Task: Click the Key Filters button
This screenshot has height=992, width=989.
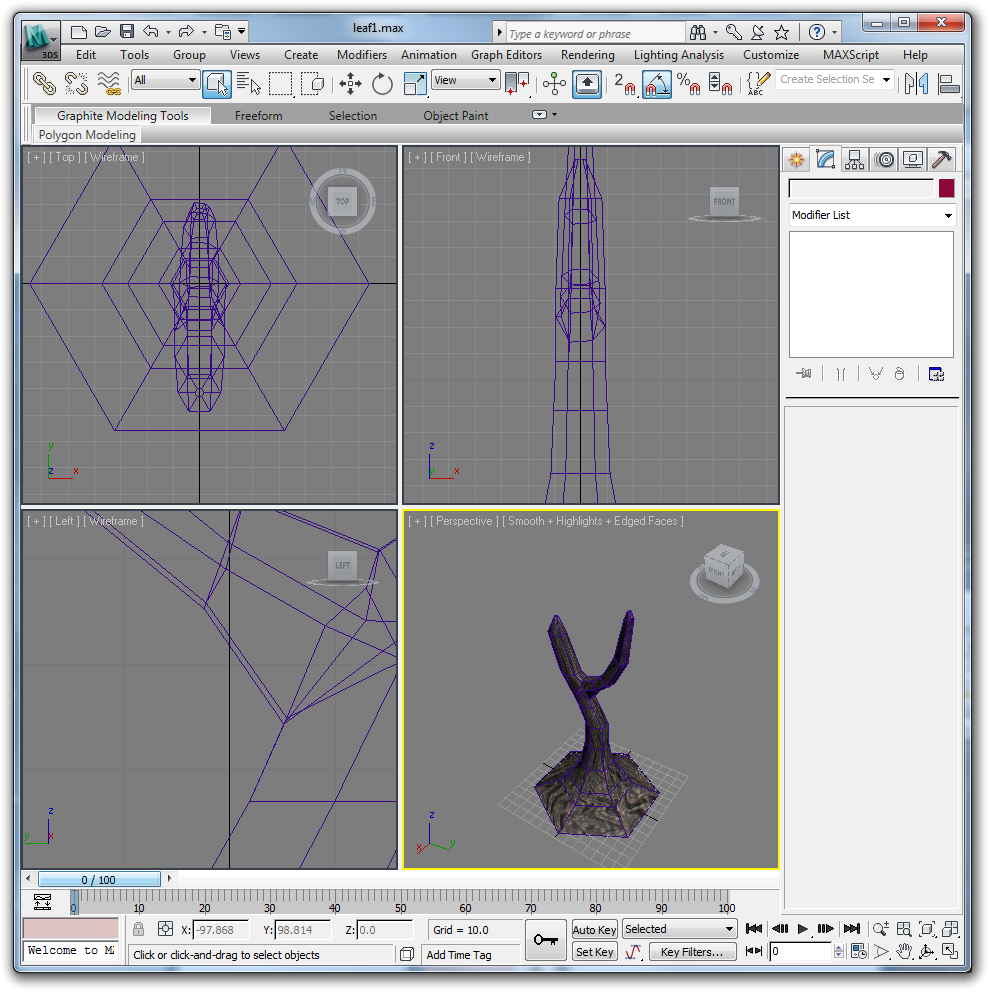Action: (x=692, y=952)
